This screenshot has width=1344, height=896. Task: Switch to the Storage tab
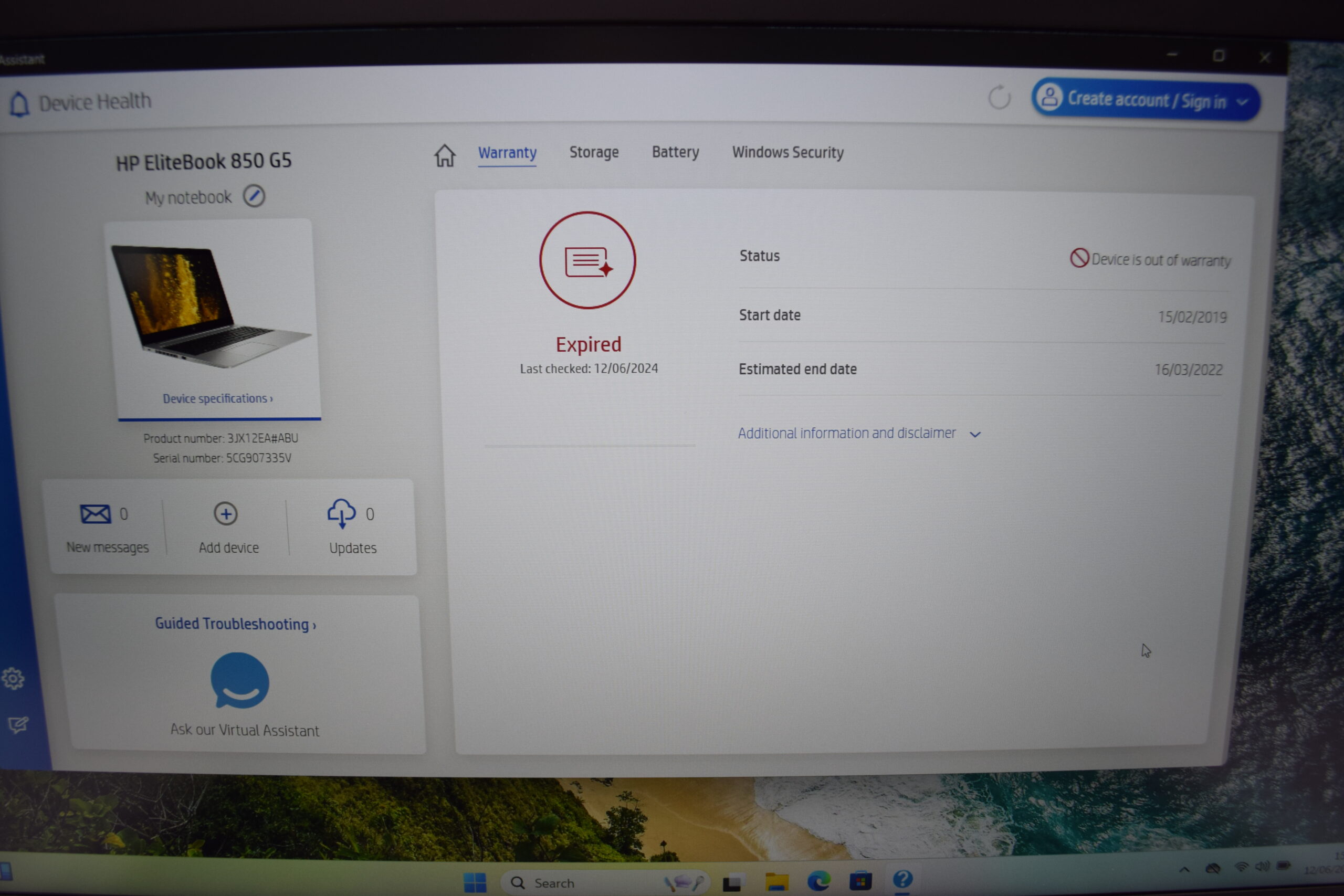(x=594, y=153)
